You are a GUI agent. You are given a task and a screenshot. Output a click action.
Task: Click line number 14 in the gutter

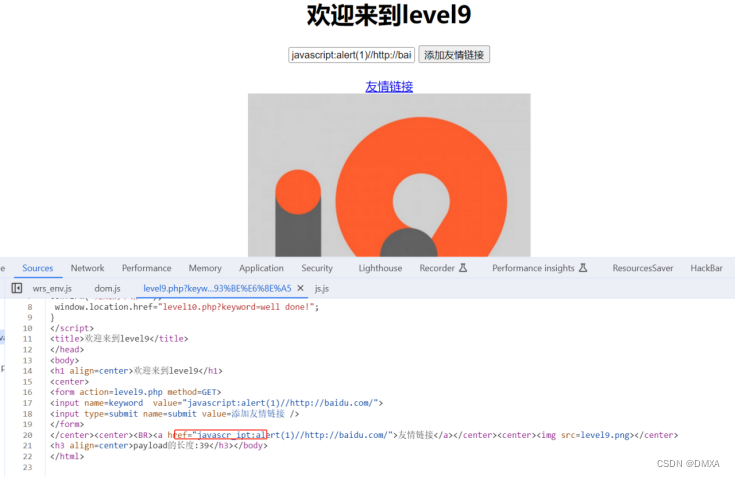click(x=28, y=371)
